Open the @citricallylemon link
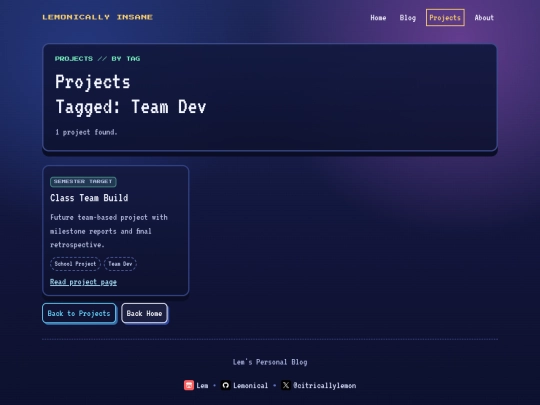 [x=324, y=385]
